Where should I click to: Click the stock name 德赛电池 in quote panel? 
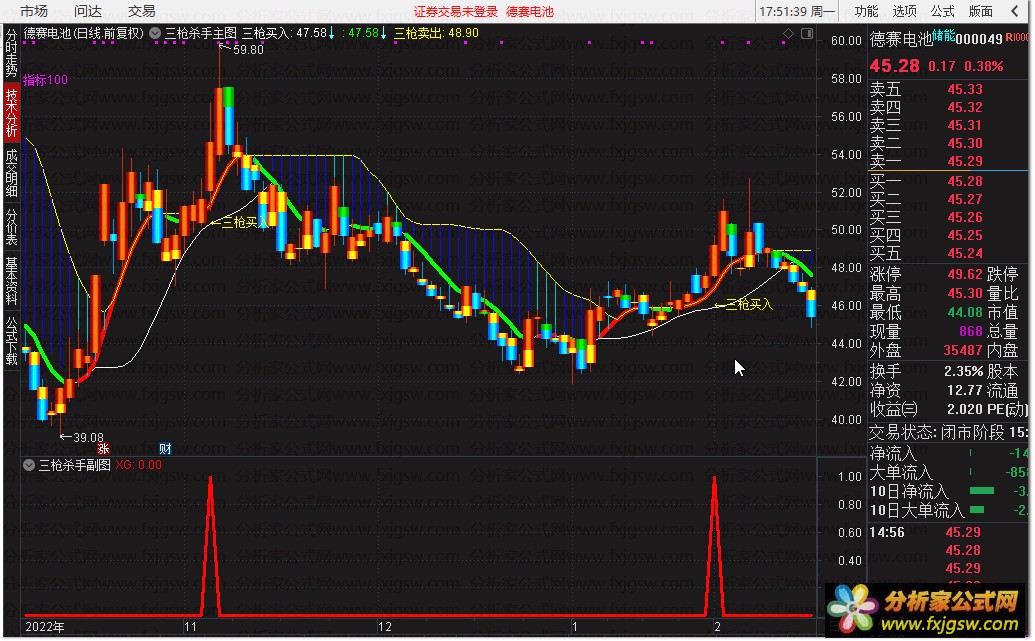pos(901,40)
